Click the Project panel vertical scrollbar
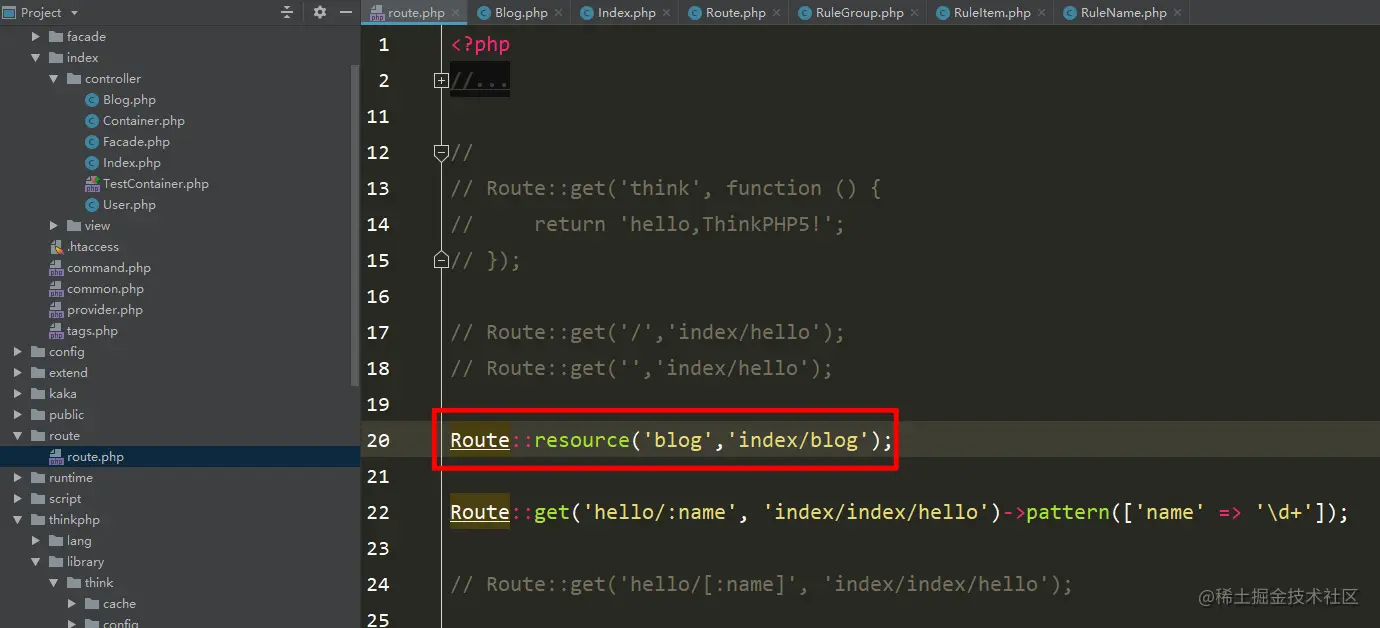The image size is (1380, 628). pos(355,225)
